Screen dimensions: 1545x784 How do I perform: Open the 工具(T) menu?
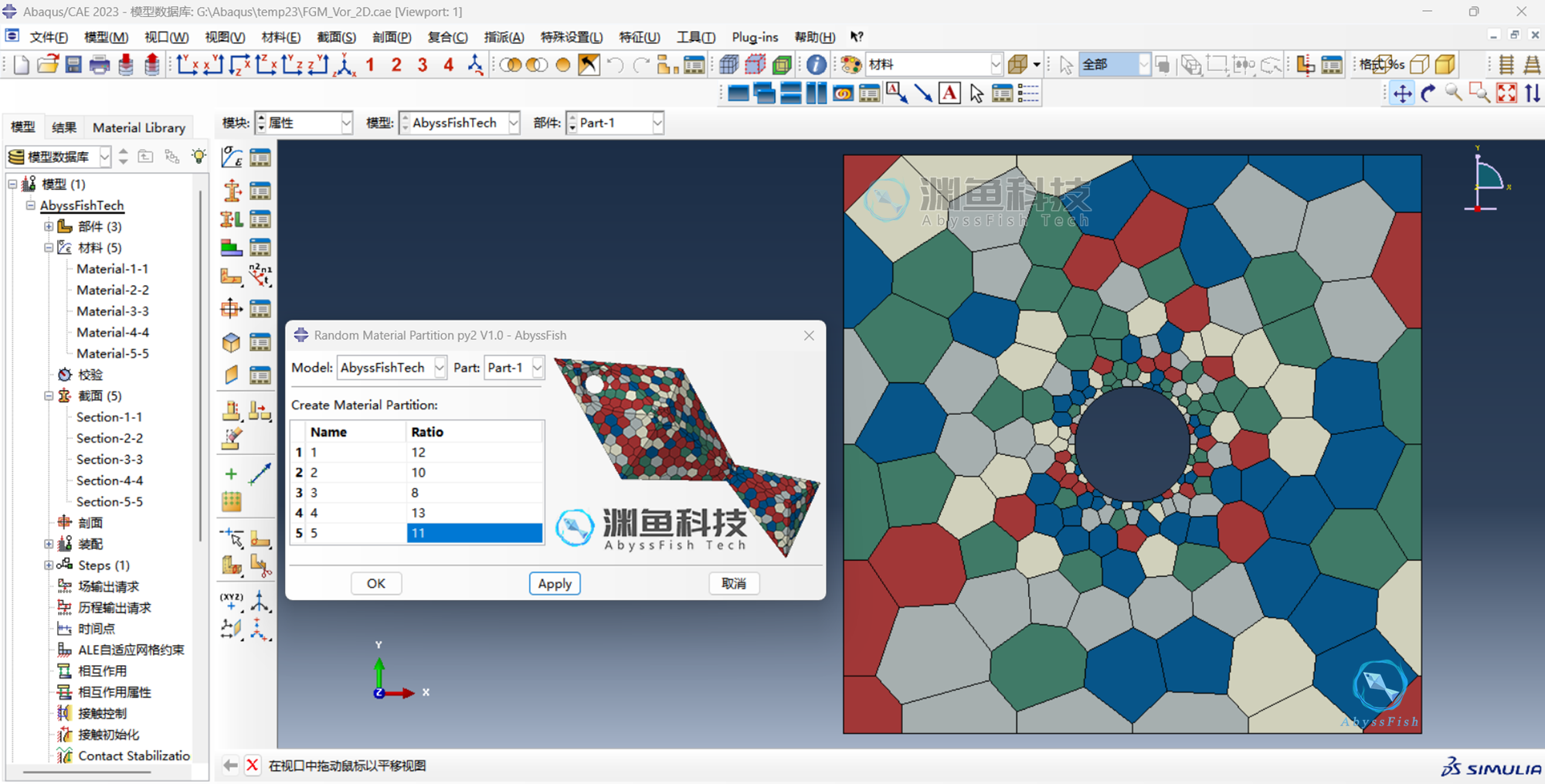(696, 37)
